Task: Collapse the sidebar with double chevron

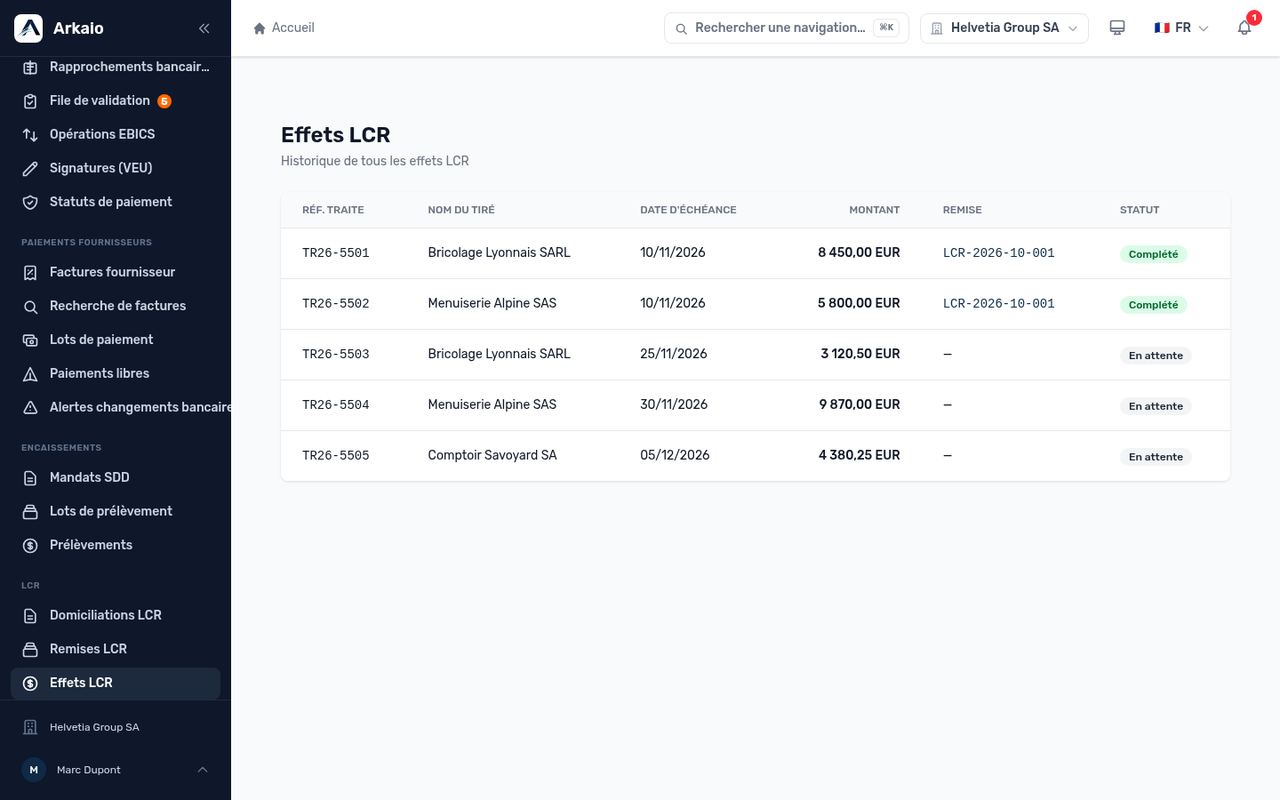Action: (x=204, y=29)
